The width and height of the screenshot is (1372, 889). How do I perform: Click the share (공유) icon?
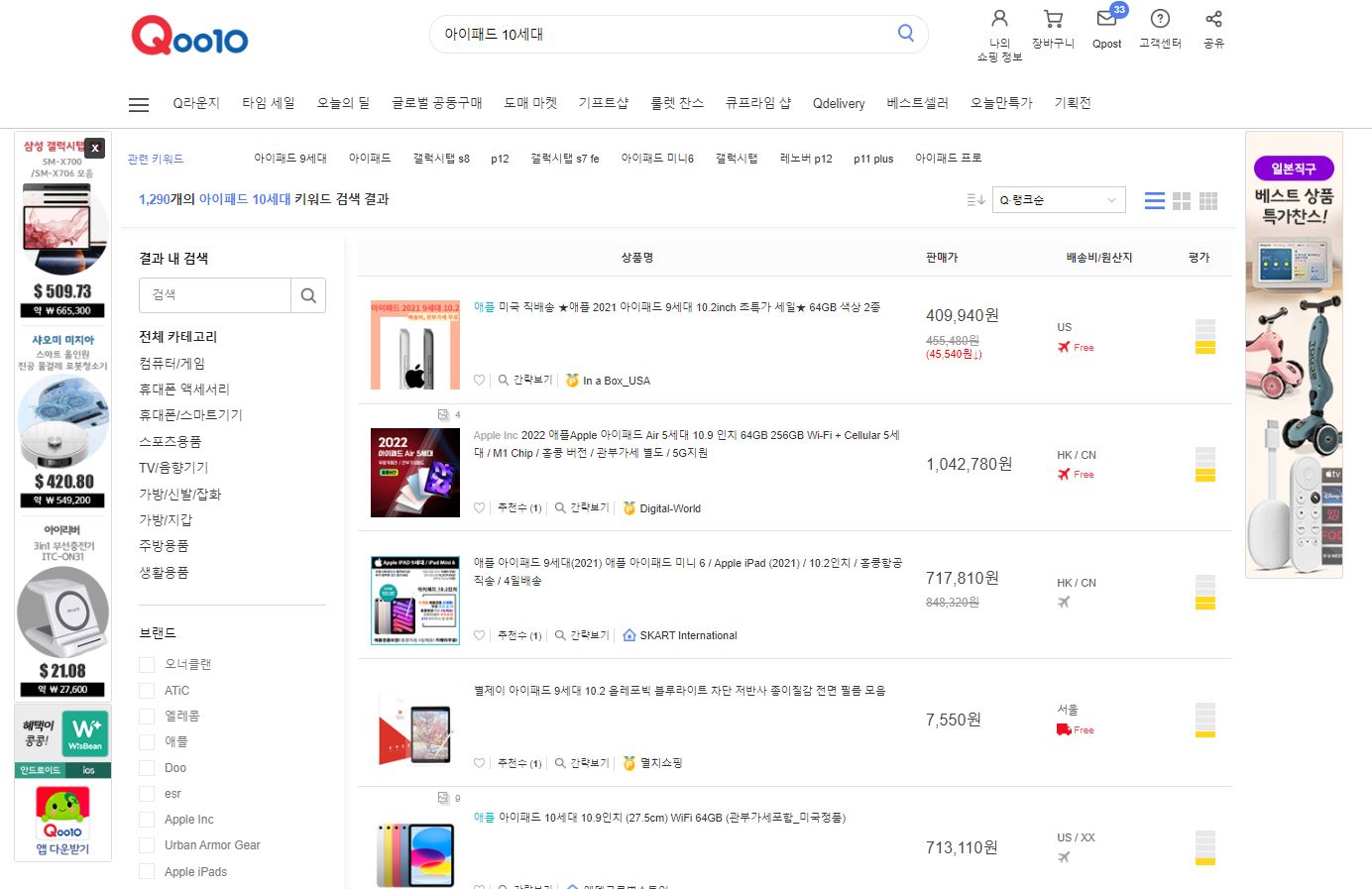(x=1213, y=19)
